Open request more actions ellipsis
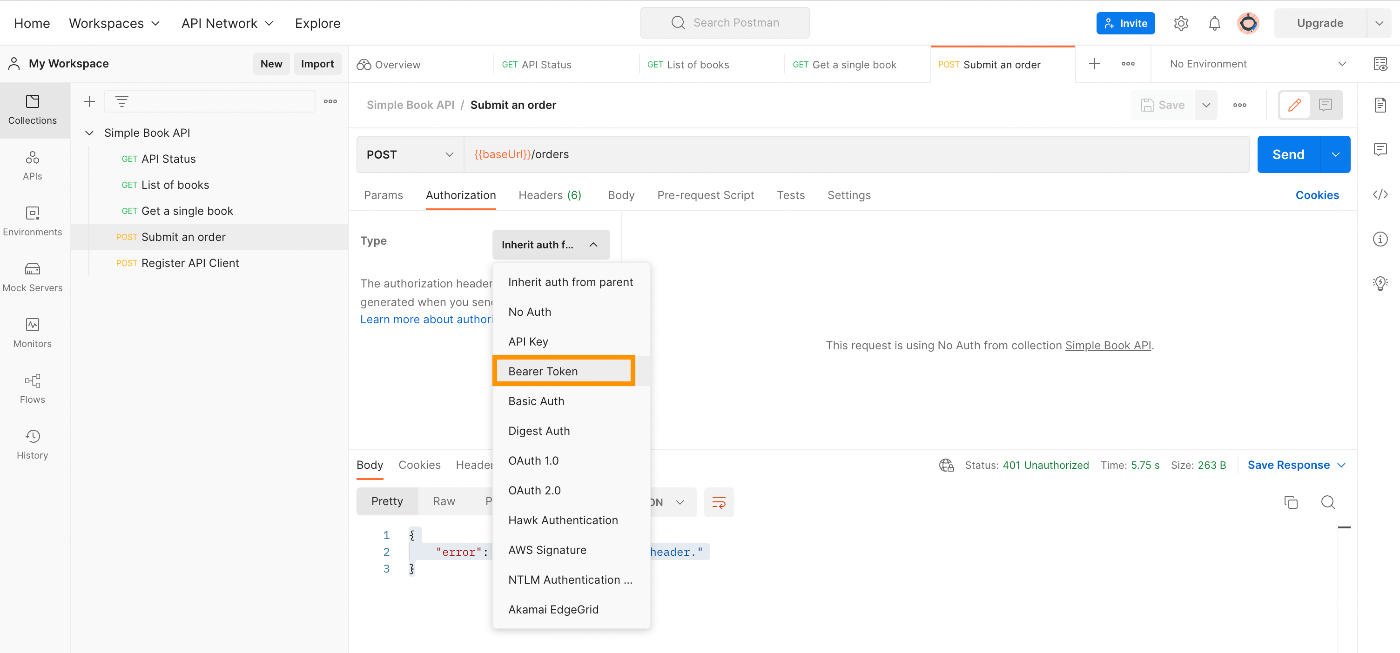 [x=1240, y=105]
